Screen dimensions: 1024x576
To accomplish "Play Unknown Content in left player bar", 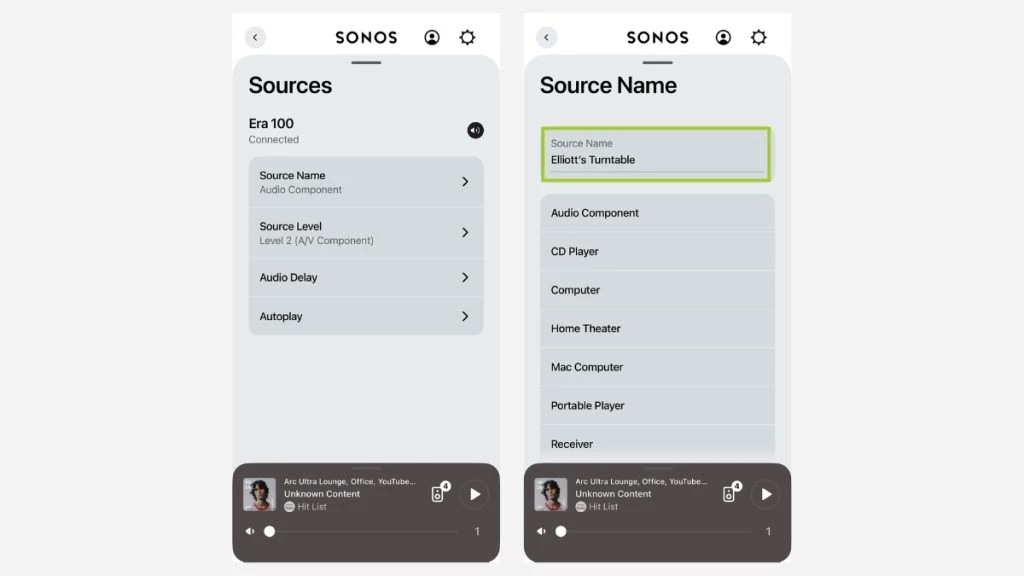I will (x=475, y=494).
